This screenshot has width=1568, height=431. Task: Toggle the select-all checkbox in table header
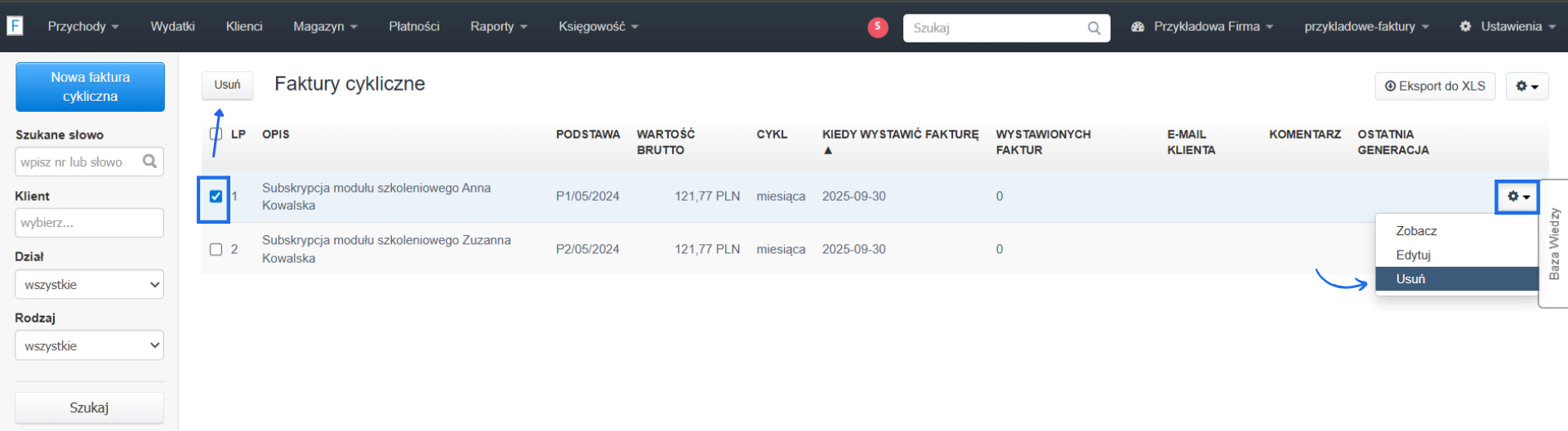(x=216, y=134)
